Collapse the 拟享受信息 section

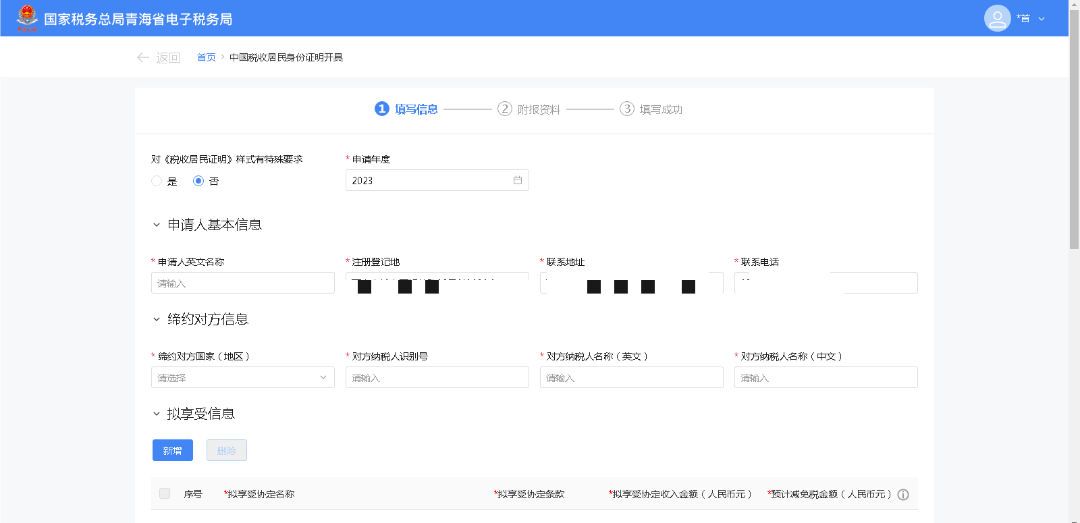click(x=156, y=413)
